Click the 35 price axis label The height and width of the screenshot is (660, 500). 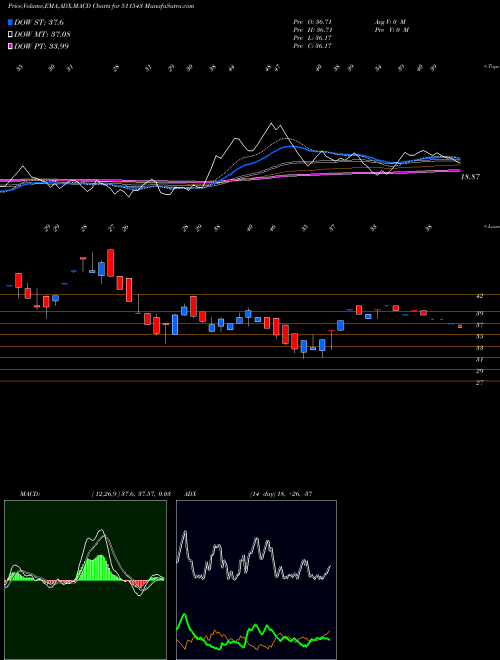click(x=479, y=337)
